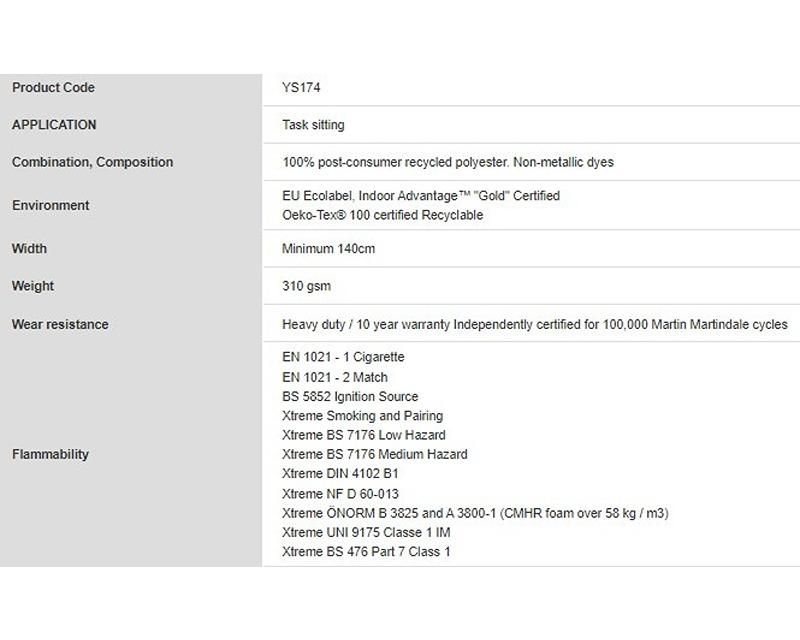This screenshot has height=640, width=800.
Task: Click the Oeko-Tex 100 certified Recyclable line
Action: pyautogui.click(x=383, y=215)
